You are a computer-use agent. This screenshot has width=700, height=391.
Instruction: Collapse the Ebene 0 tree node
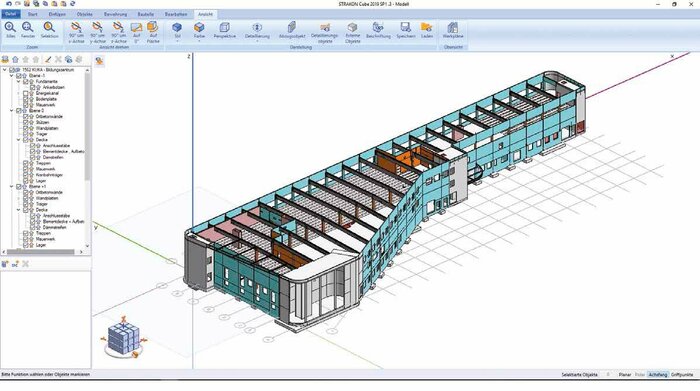click(x=12, y=111)
